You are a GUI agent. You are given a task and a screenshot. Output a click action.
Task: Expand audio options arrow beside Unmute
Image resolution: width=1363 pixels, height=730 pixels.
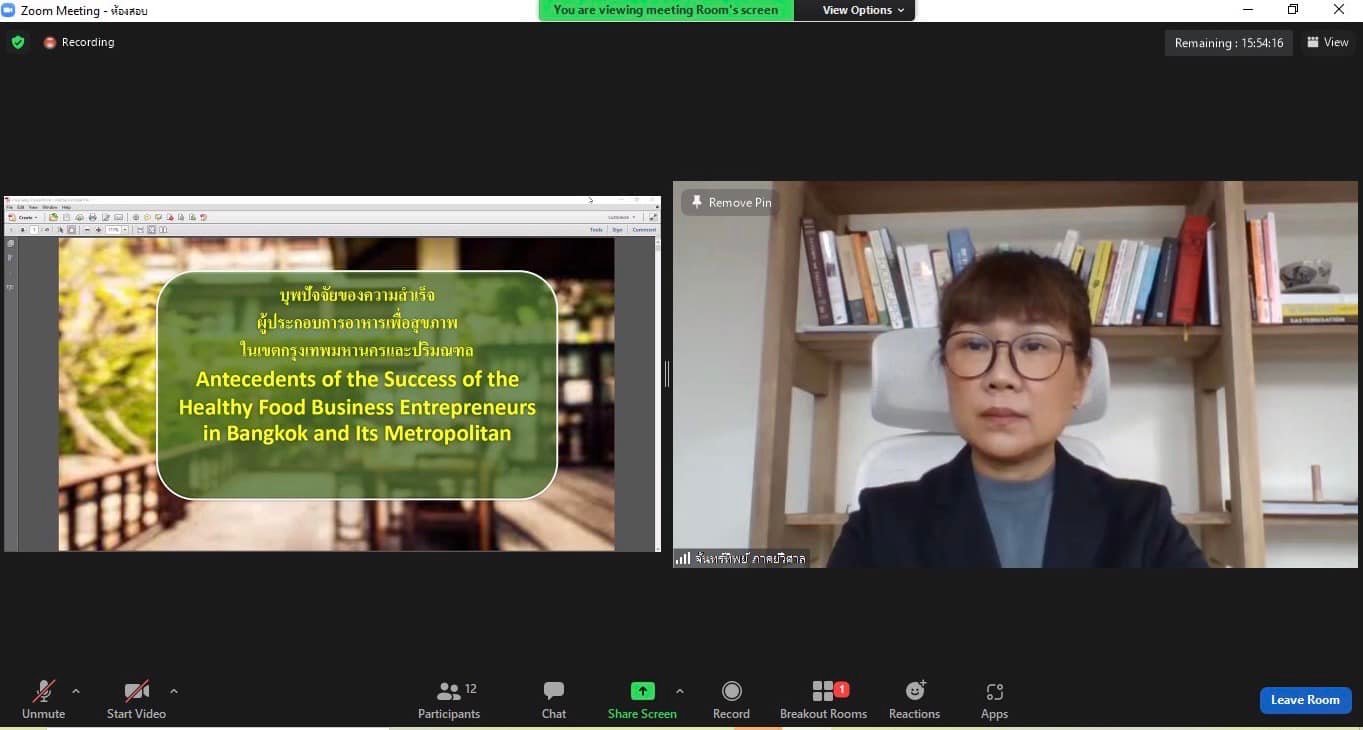point(76,691)
